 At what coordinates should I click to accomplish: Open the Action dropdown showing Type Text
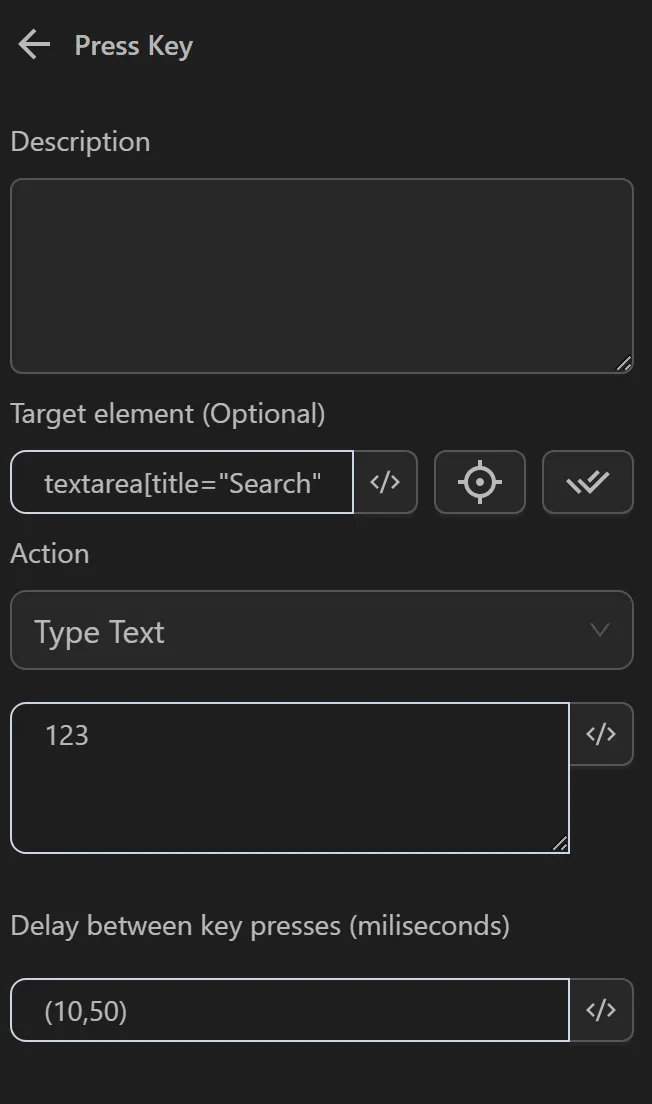322,630
